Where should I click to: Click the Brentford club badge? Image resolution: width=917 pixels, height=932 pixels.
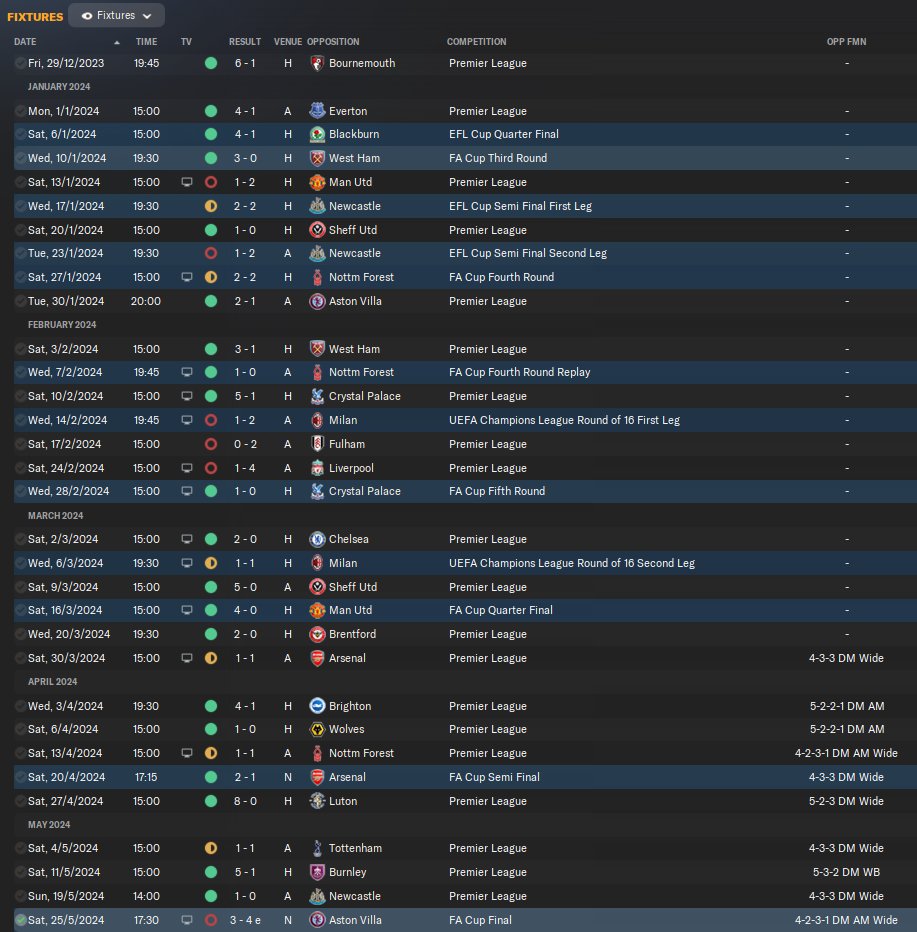(x=317, y=634)
